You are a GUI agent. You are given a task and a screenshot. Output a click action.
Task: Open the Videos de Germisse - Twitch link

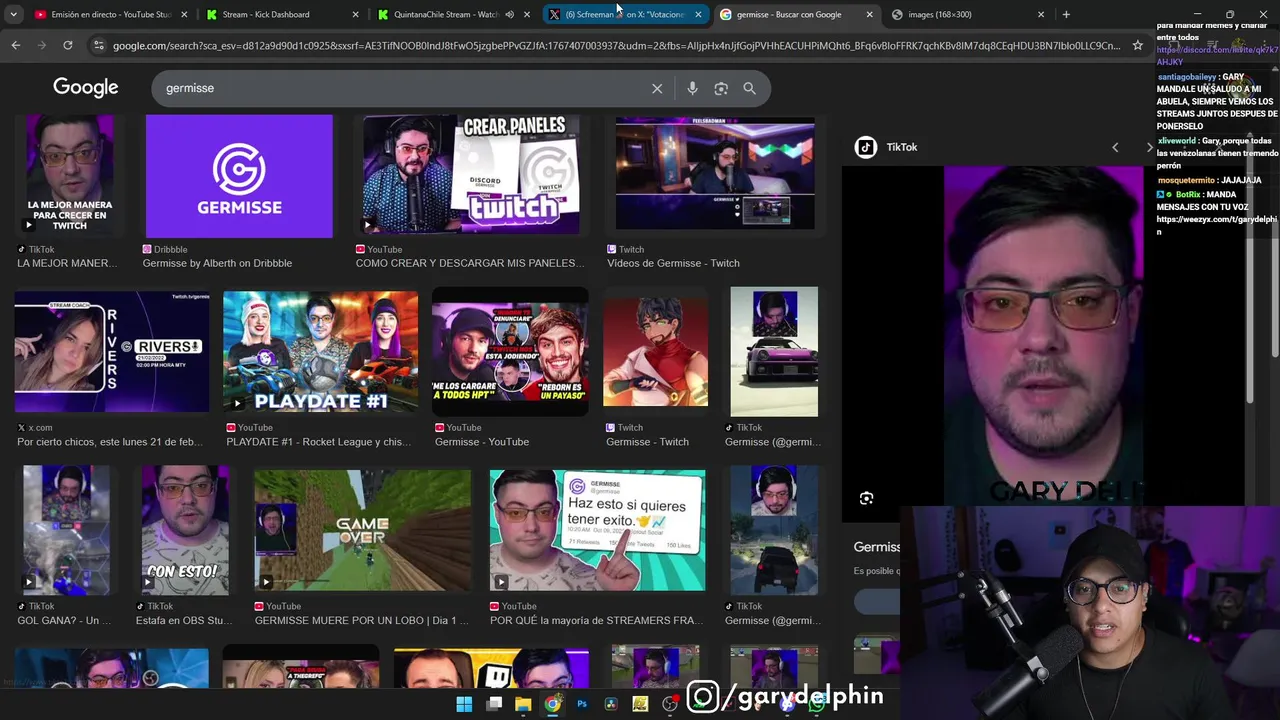[673, 263]
